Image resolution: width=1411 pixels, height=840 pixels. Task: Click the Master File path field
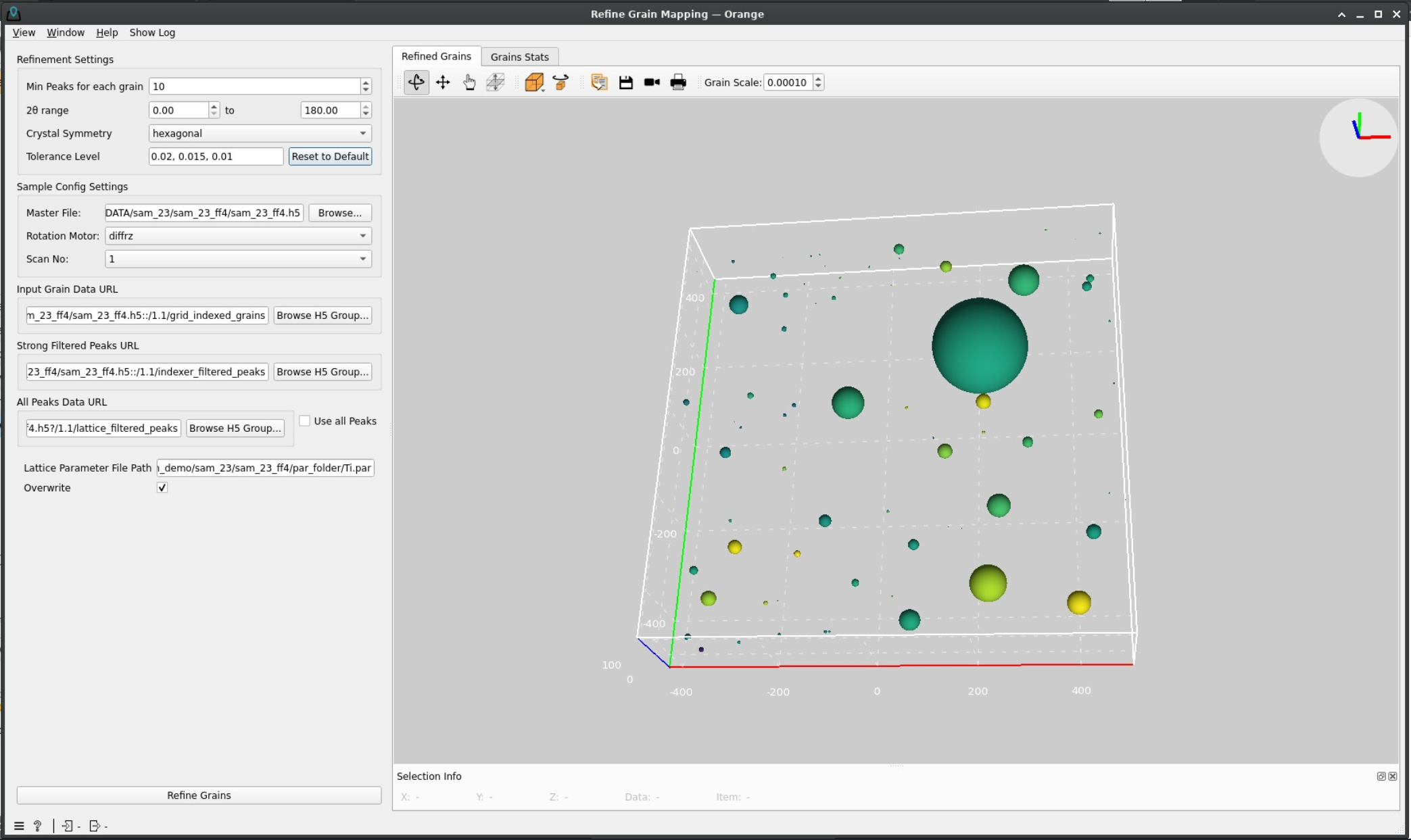pos(204,213)
